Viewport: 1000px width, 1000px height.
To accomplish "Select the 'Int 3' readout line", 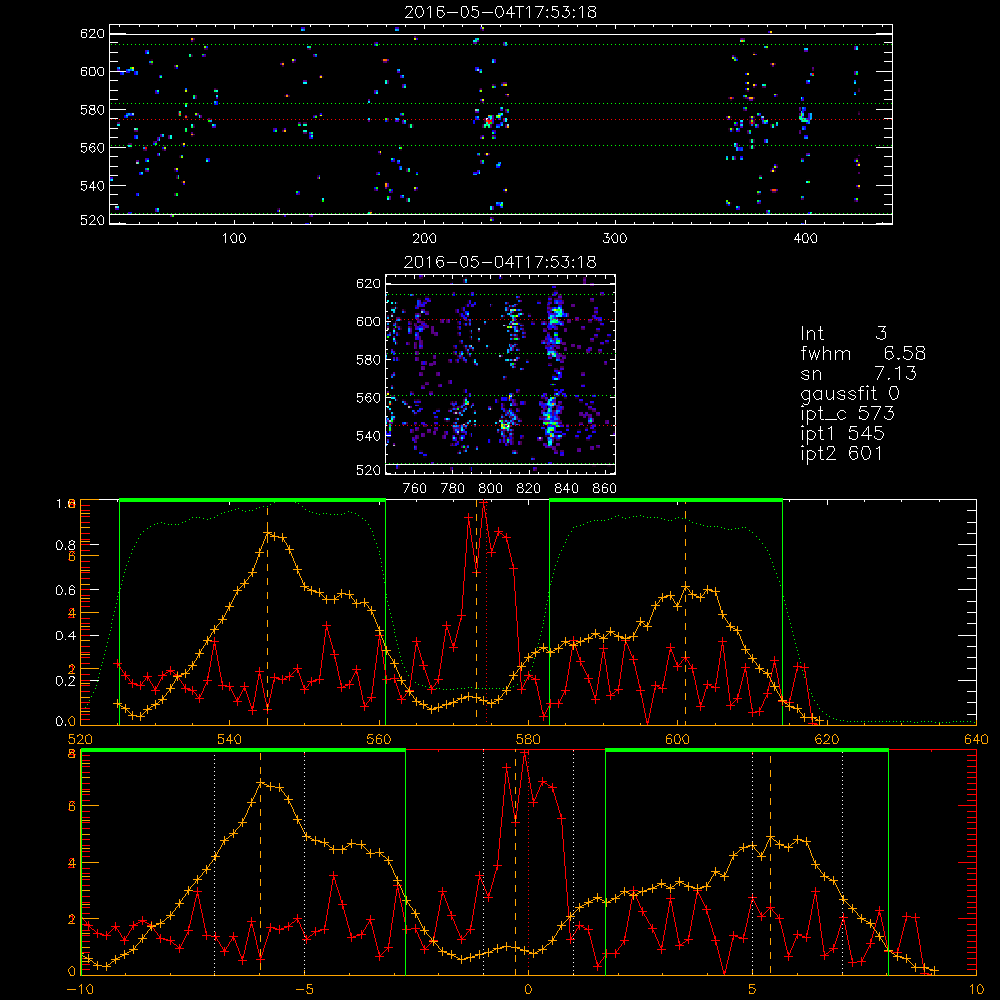I will [844, 334].
